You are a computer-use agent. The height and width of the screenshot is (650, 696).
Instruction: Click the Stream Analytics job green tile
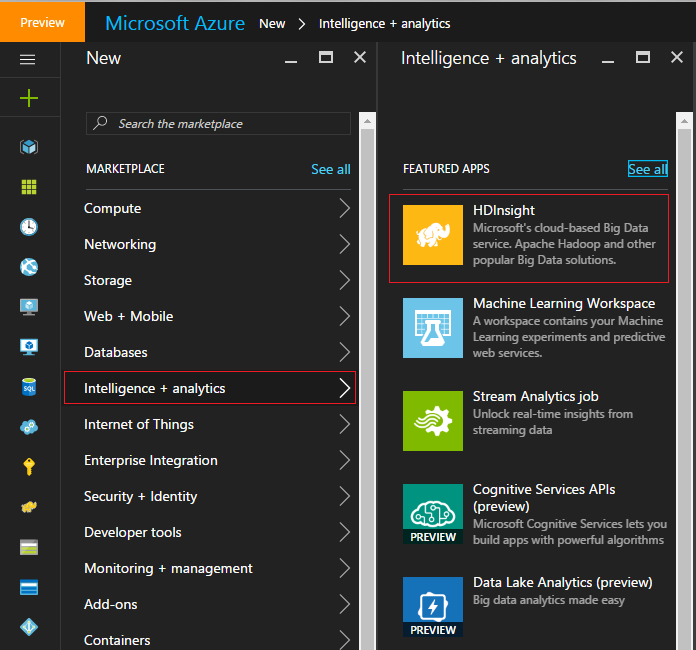tap(433, 421)
